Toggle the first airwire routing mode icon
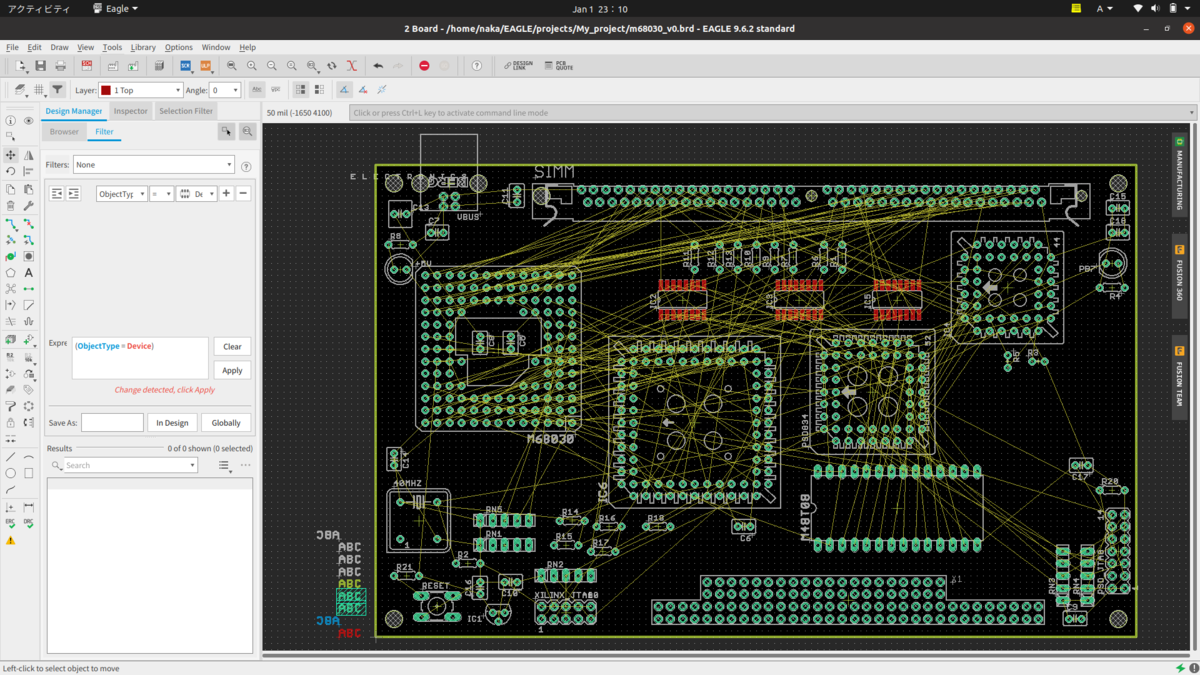1200x675 pixels. tap(344, 90)
